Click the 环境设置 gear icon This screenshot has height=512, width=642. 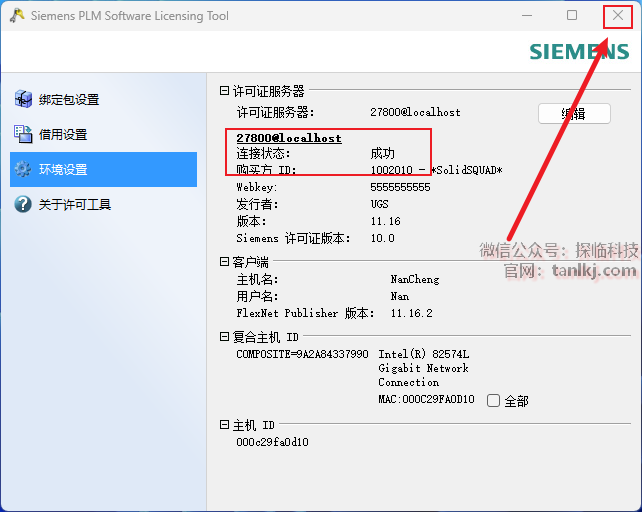(x=23, y=169)
